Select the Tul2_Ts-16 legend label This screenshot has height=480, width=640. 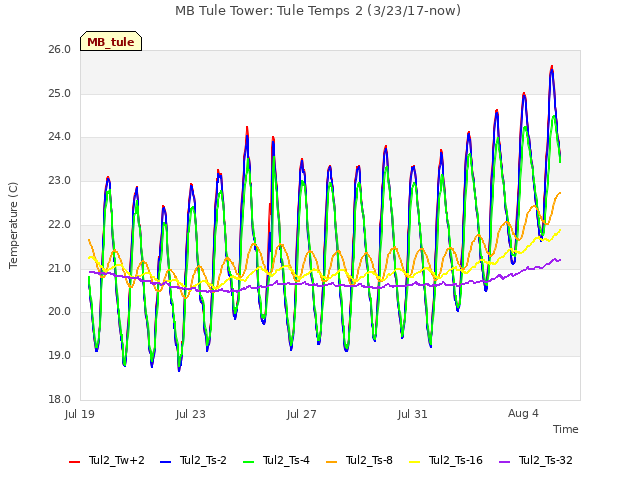click(456, 460)
